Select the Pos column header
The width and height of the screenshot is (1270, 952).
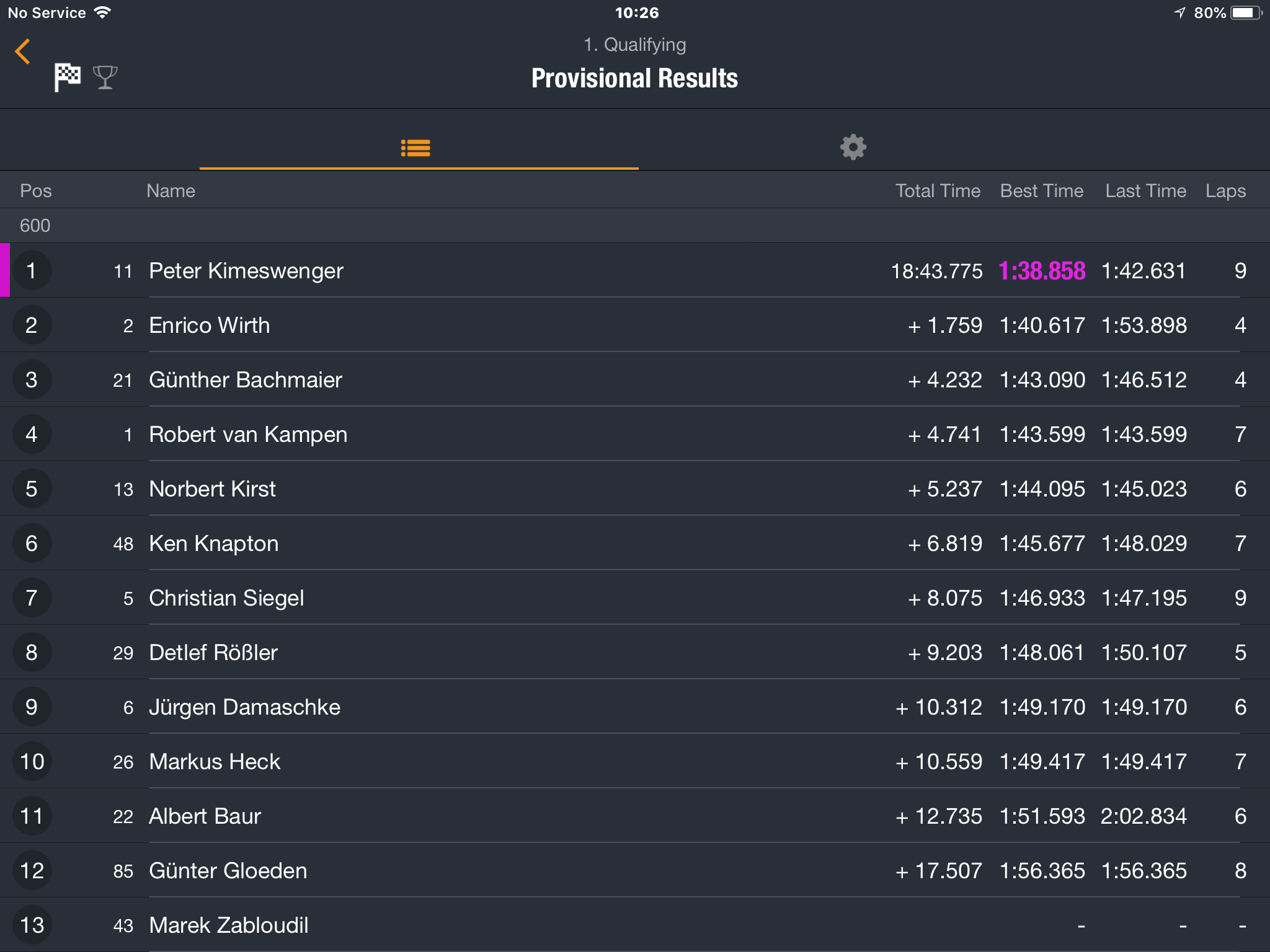[36, 191]
